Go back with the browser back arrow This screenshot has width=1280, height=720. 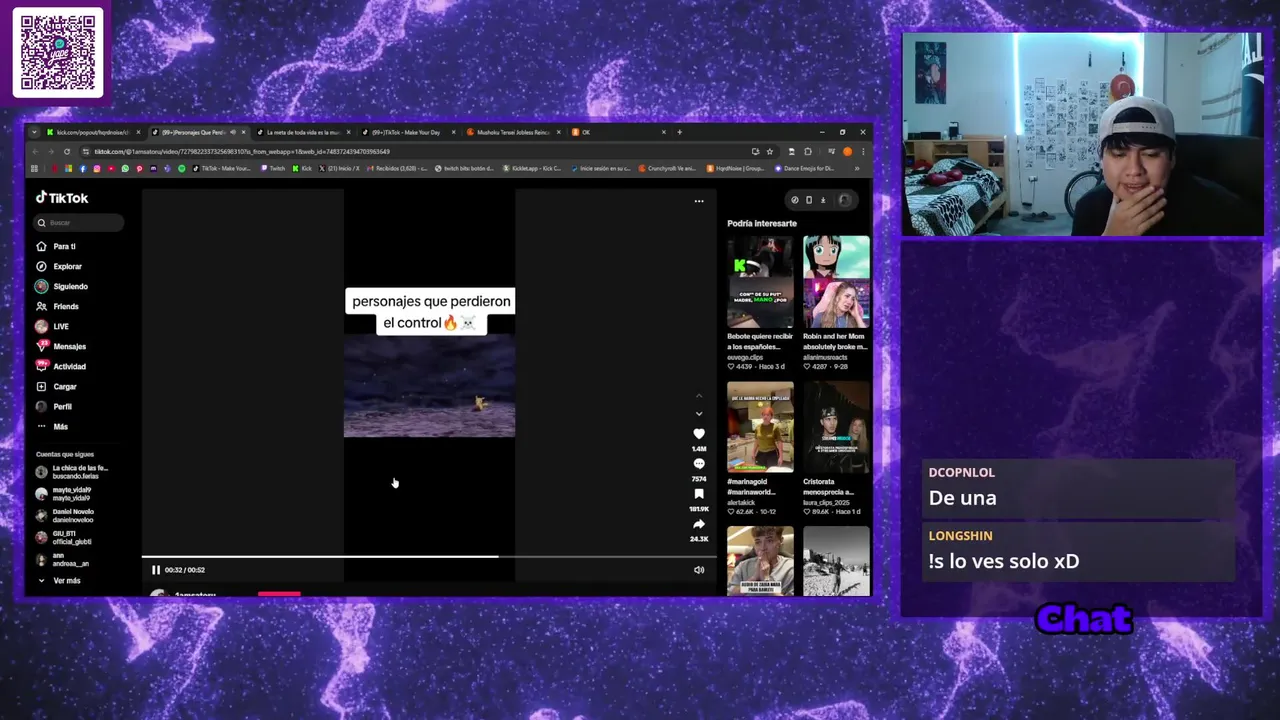[x=36, y=151]
